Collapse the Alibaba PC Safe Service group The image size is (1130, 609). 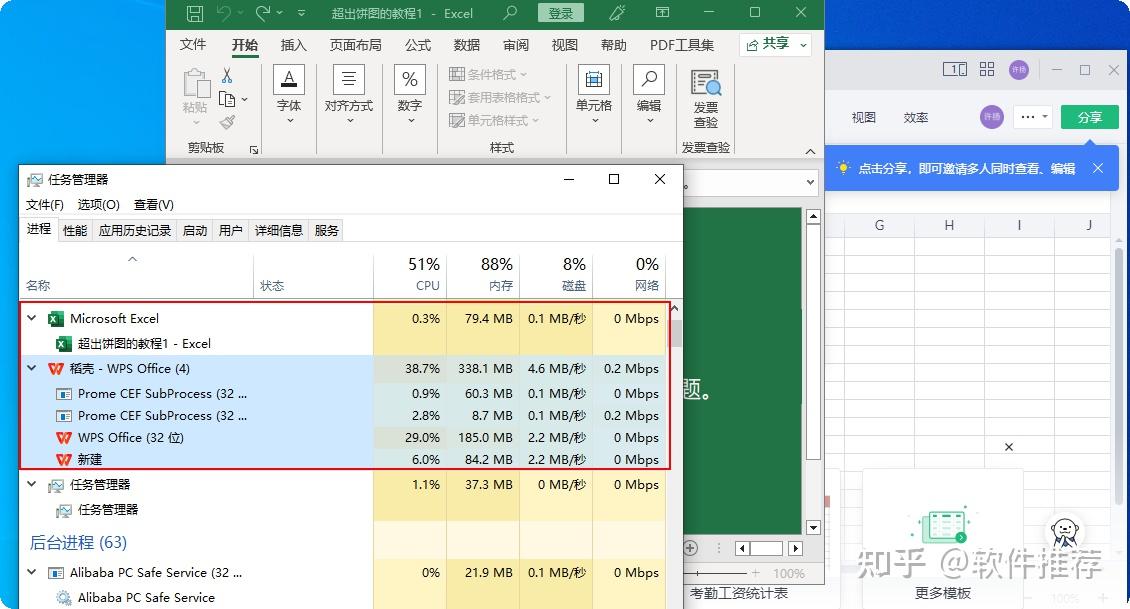(x=32, y=572)
